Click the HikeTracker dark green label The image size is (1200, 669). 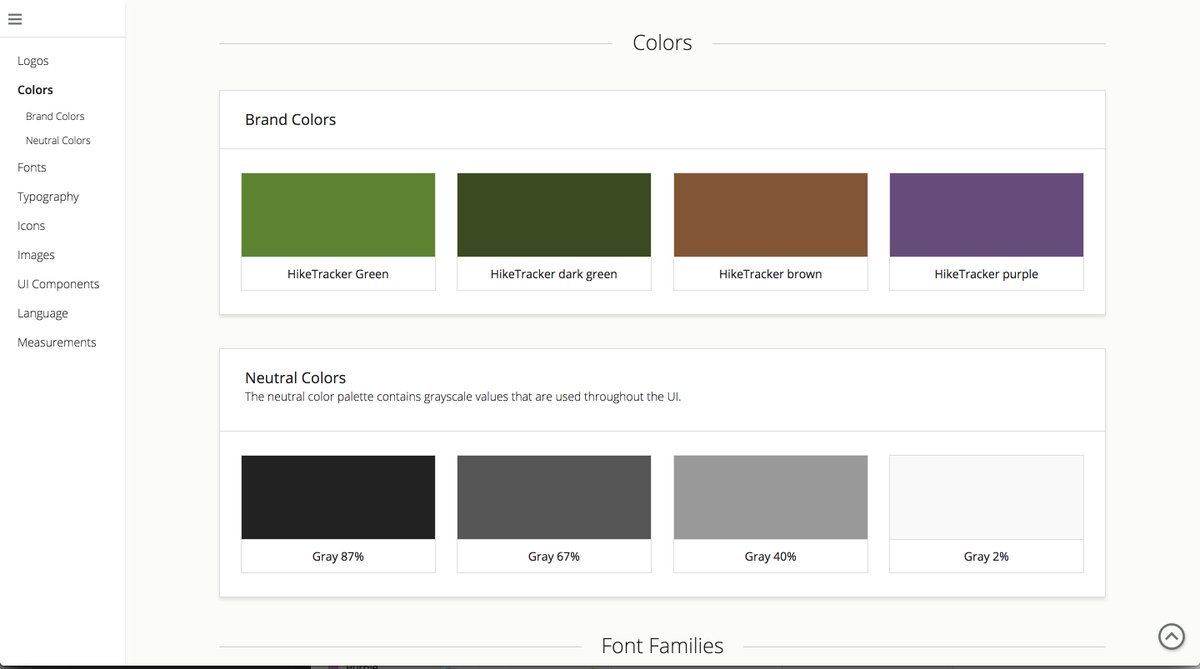[x=554, y=274]
